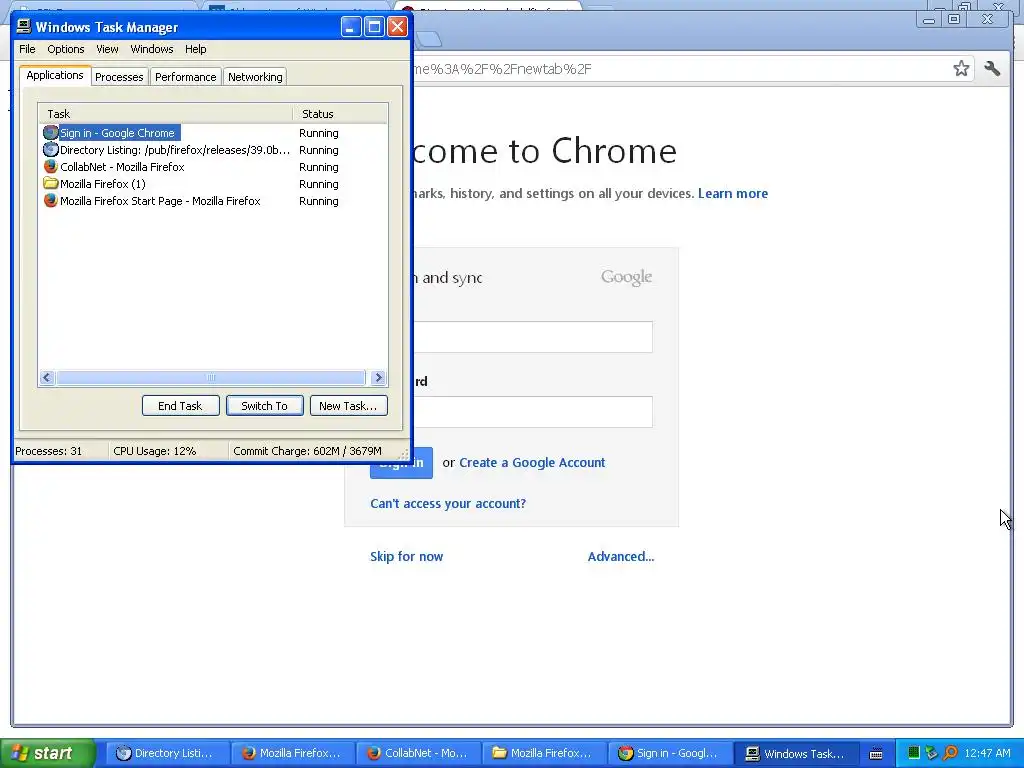This screenshot has width=1024, height=768.
Task: Switch to the Networking tab
Action: click(x=255, y=76)
